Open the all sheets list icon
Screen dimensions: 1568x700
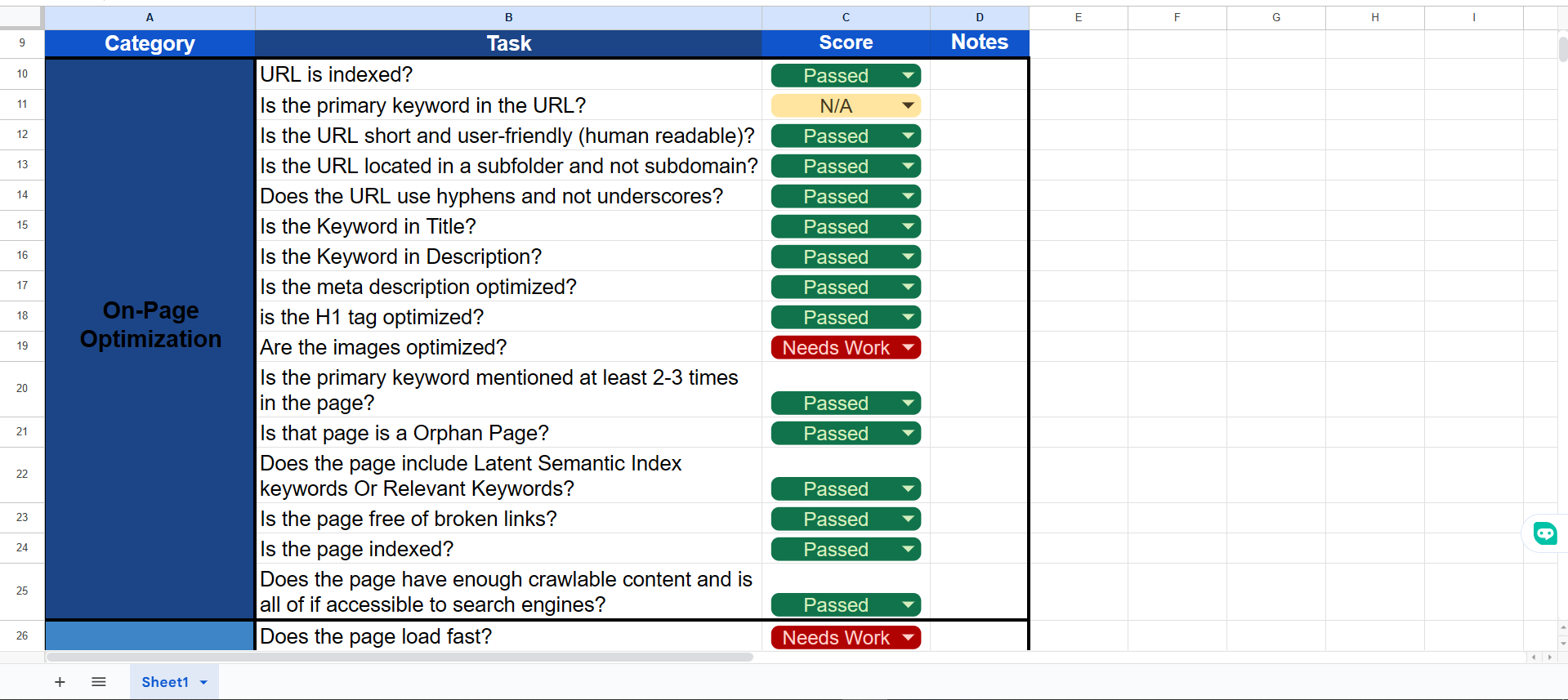(x=99, y=682)
